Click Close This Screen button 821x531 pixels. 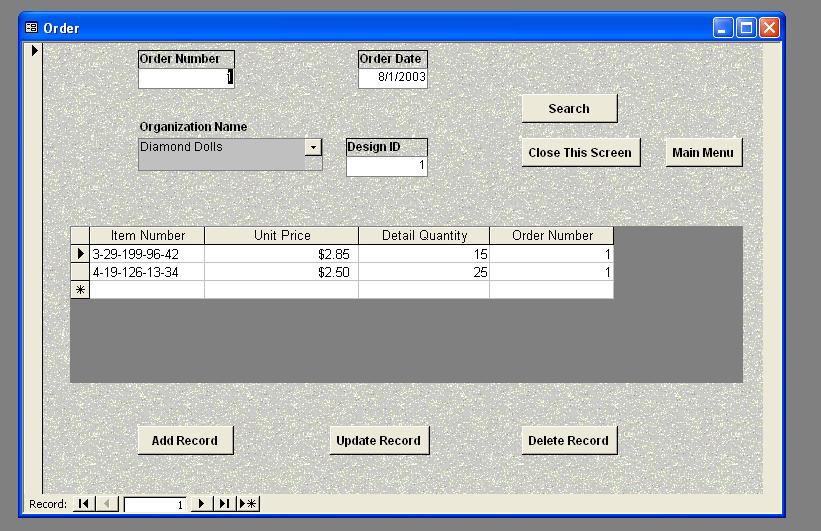pyautogui.click(x=580, y=153)
